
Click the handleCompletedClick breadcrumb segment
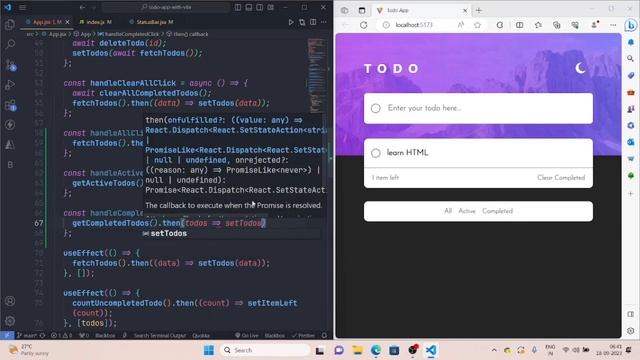pyautogui.click(x=128, y=34)
